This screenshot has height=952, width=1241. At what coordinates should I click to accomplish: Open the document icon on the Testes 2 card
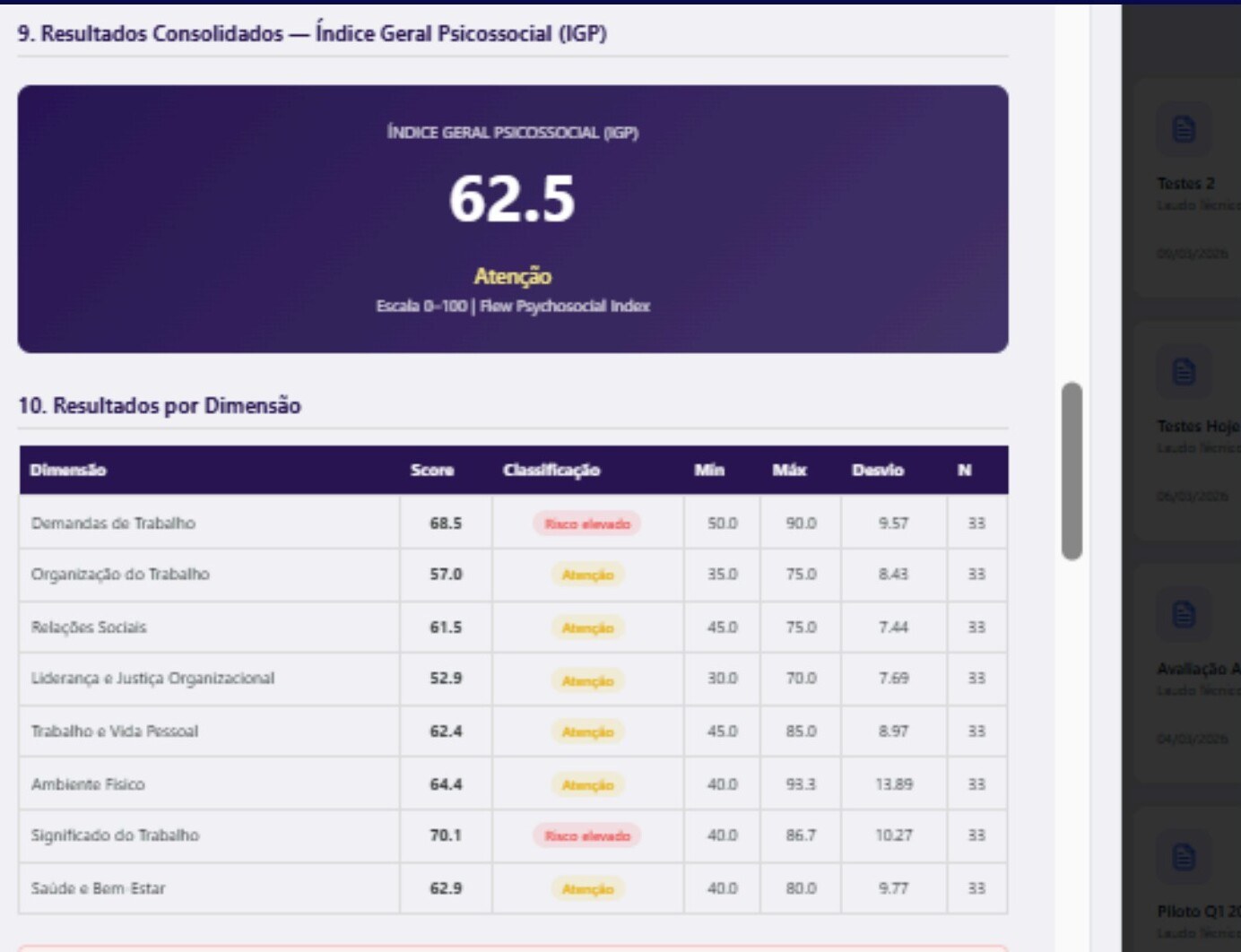(x=1184, y=130)
